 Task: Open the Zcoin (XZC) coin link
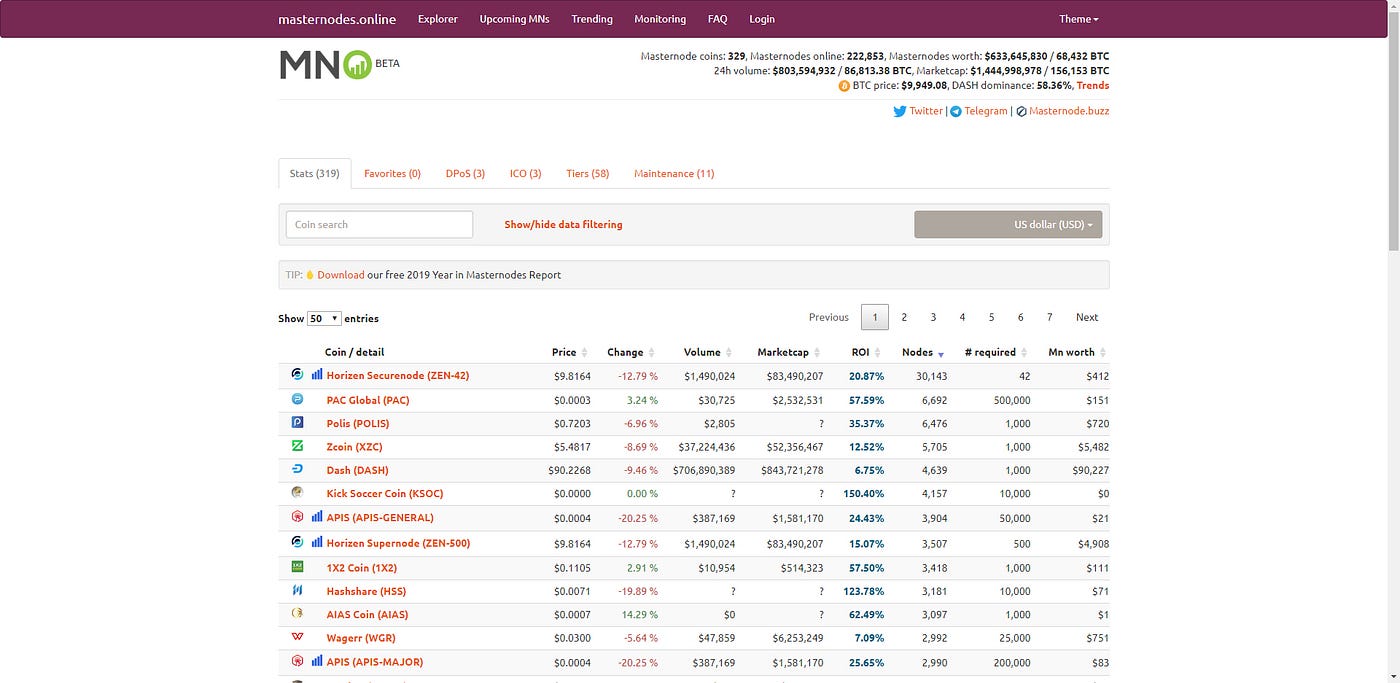[x=354, y=446]
